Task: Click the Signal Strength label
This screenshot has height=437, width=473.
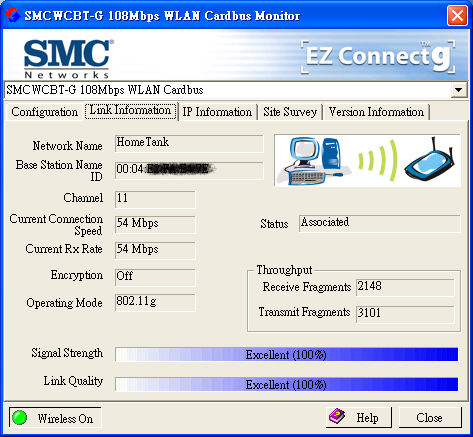Action: coord(67,353)
